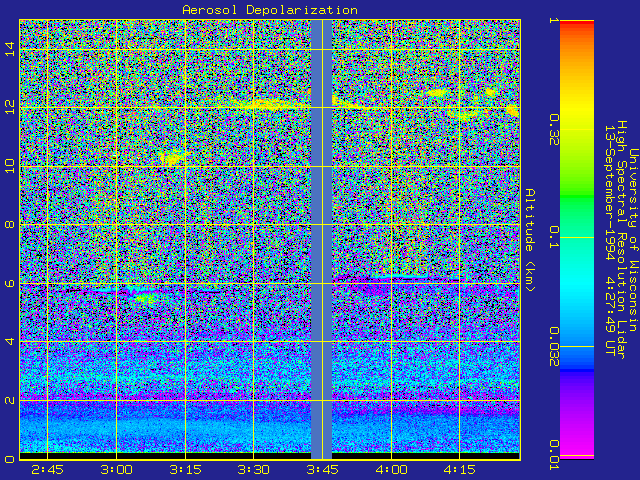Screen dimensions: 640x480
Task: Select the 3:00 time axis label
Action: (116, 470)
